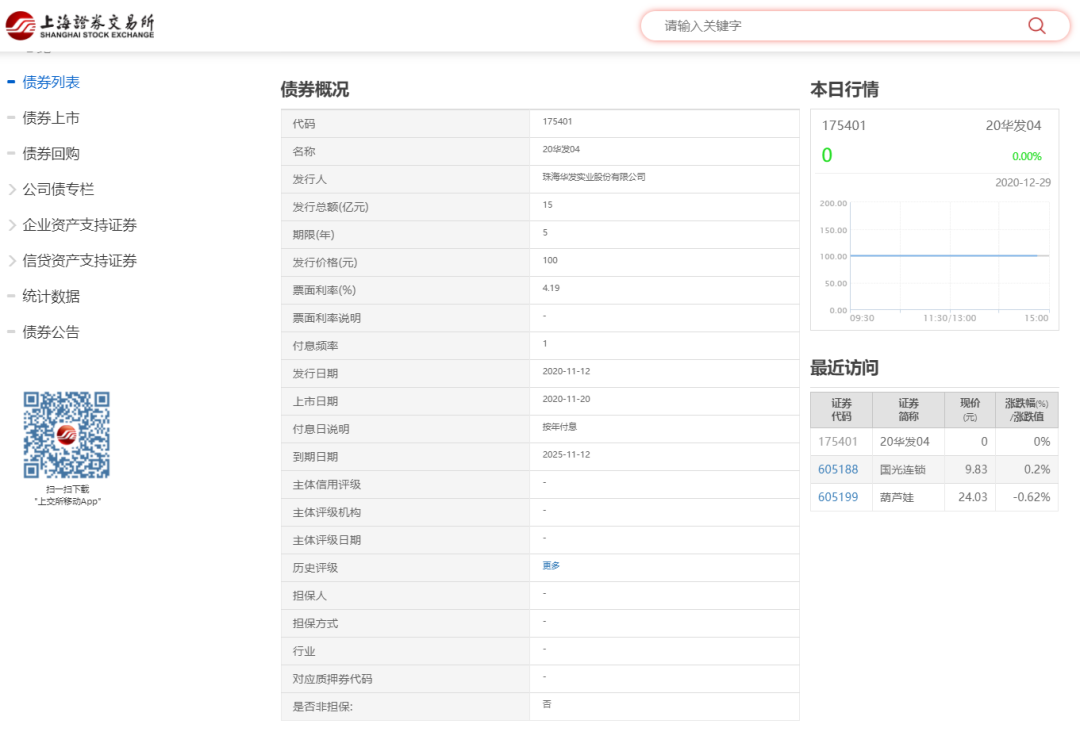This screenshot has height=751, width=1080.
Task: Click the price line in today's chart
Action: pyautogui.click(x=950, y=256)
